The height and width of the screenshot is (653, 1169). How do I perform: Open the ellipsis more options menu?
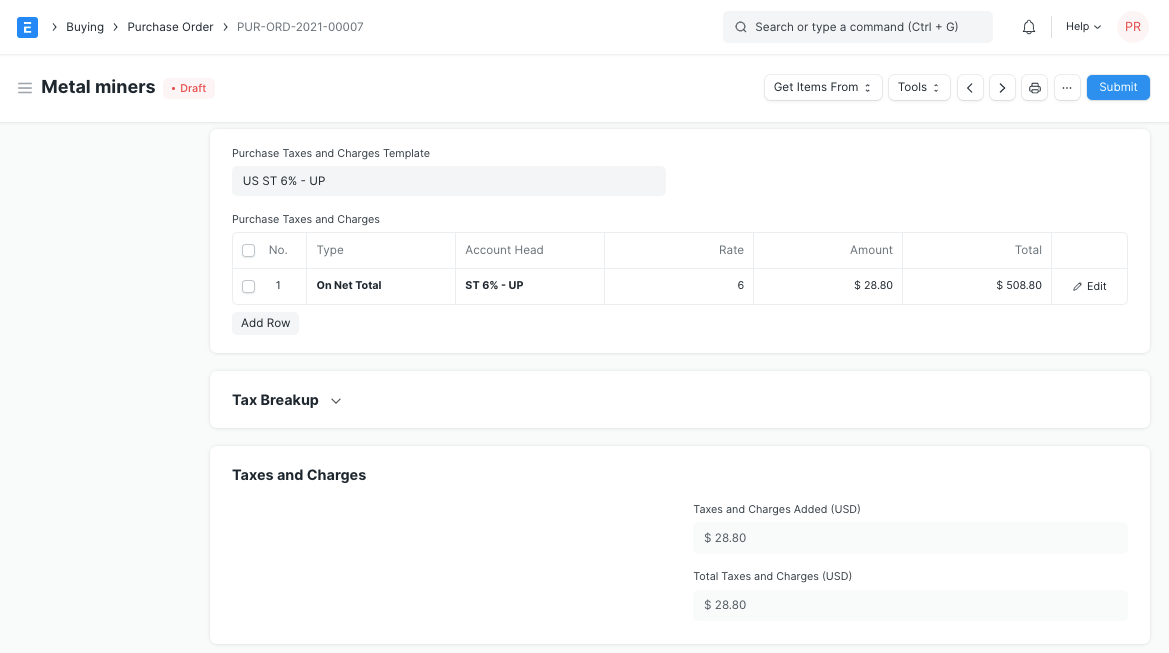[x=1066, y=87]
